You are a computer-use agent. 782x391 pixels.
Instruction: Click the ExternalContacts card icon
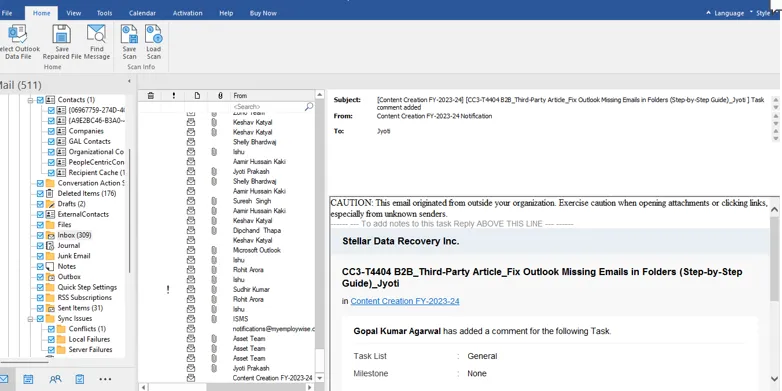[50, 214]
